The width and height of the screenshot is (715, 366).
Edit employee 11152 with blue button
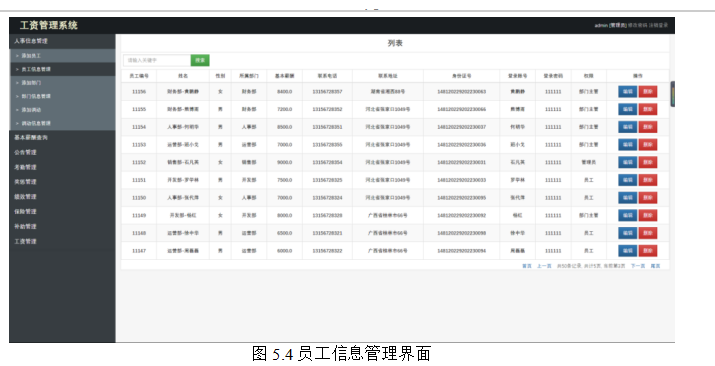627,162
